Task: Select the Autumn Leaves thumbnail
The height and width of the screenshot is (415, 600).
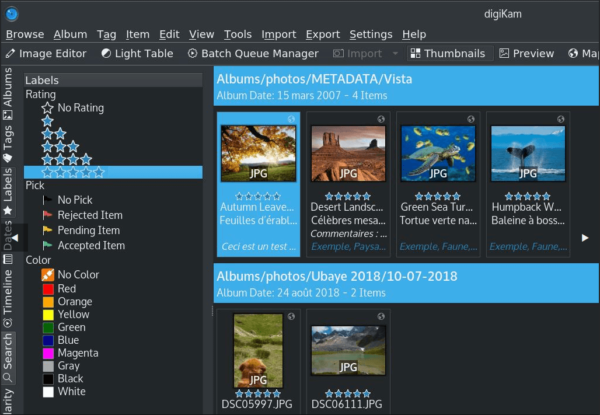Action: tap(258, 153)
